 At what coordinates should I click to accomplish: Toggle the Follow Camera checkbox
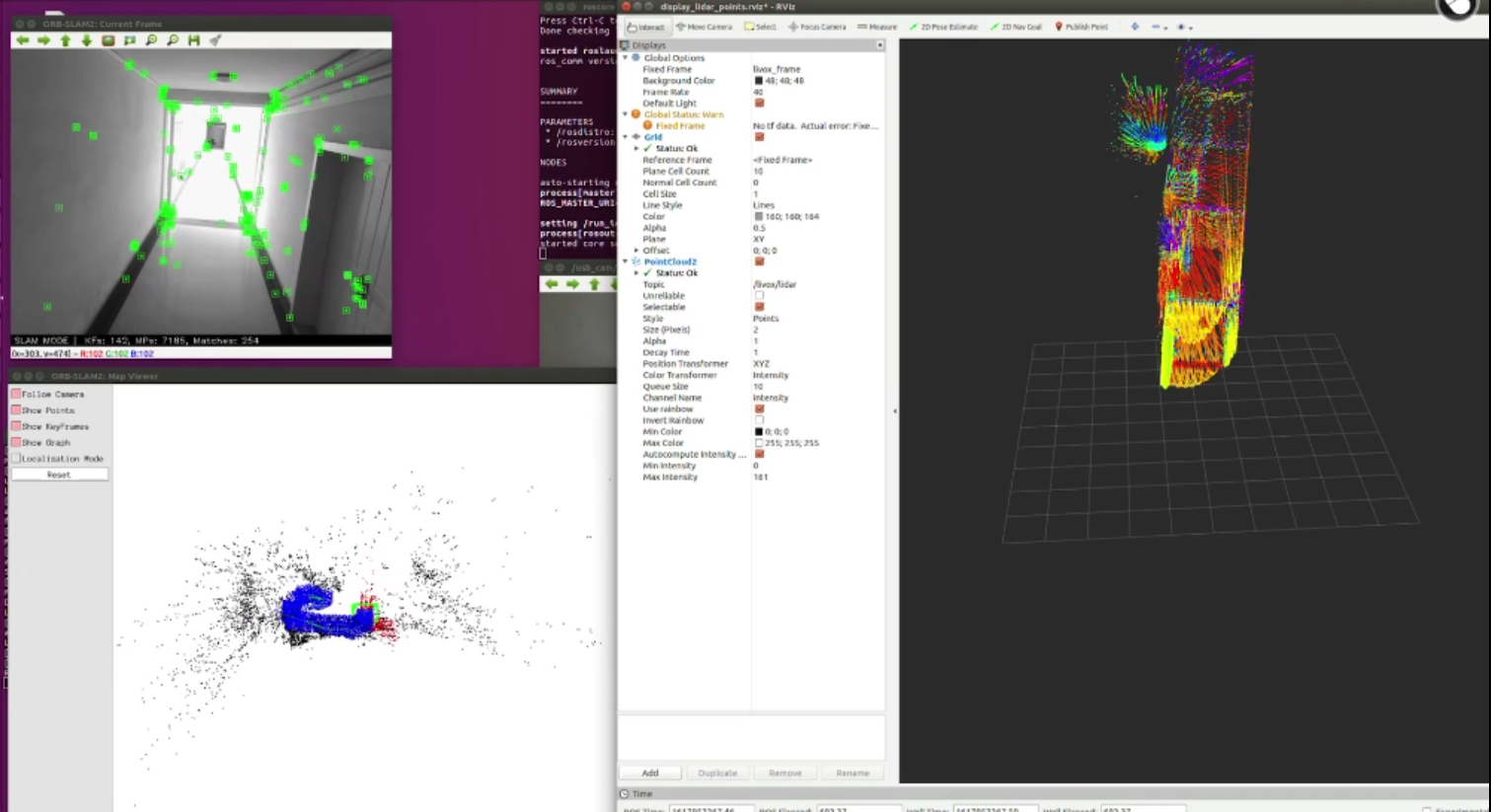(16, 394)
